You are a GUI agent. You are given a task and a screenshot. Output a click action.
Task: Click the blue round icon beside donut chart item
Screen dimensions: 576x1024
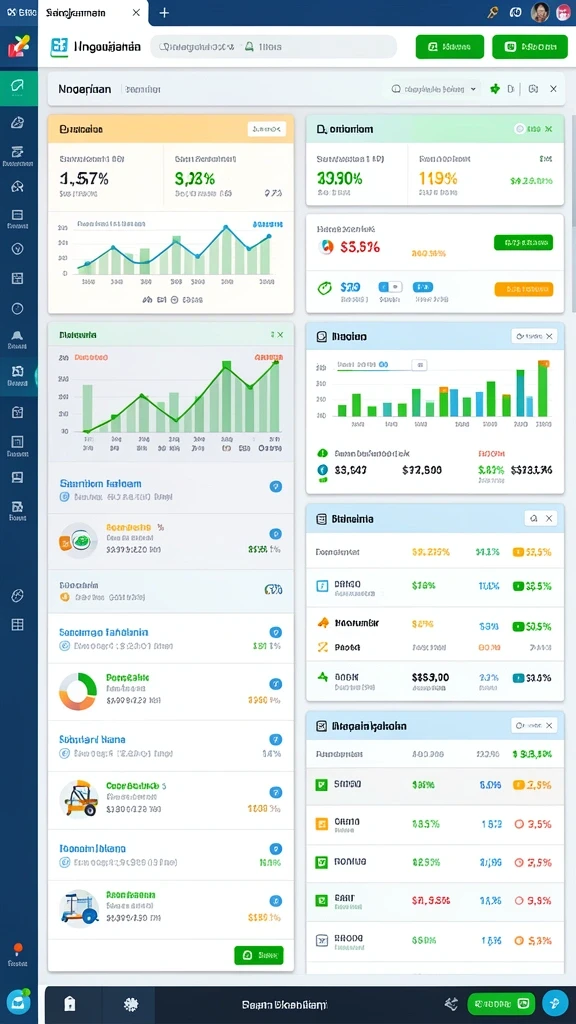pos(276,684)
